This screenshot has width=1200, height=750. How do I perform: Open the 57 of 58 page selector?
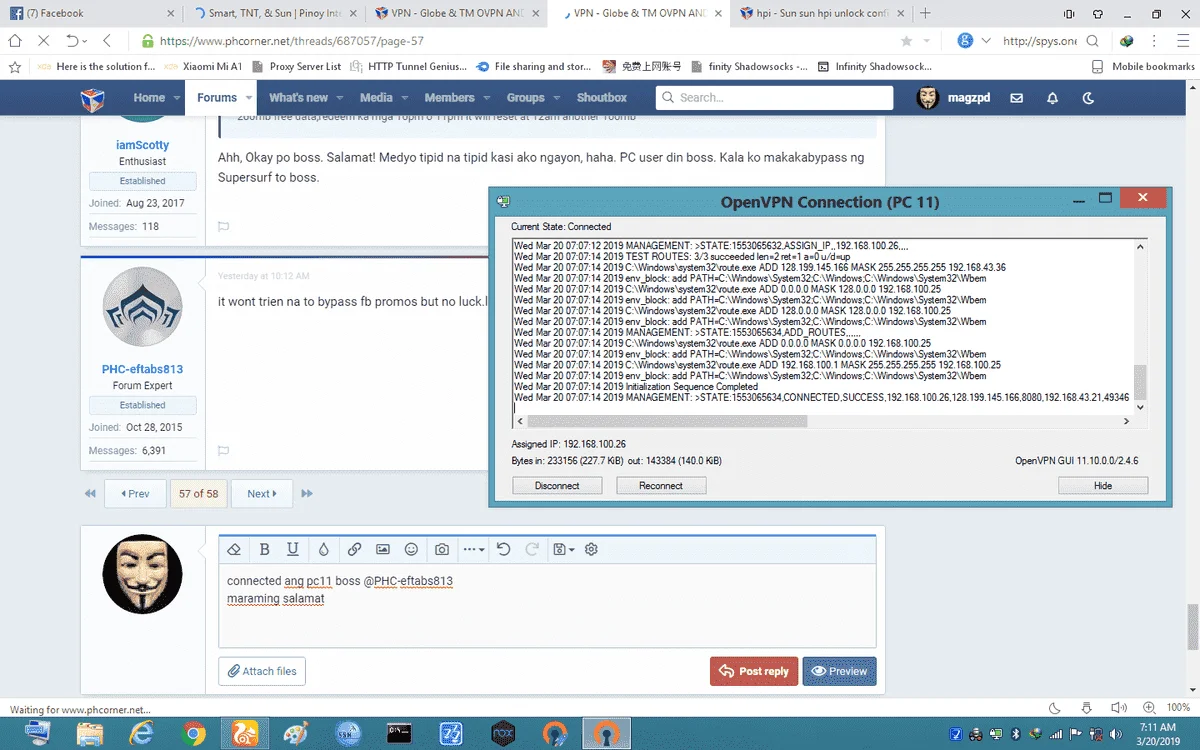pyautogui.click(x=198, y=493)
